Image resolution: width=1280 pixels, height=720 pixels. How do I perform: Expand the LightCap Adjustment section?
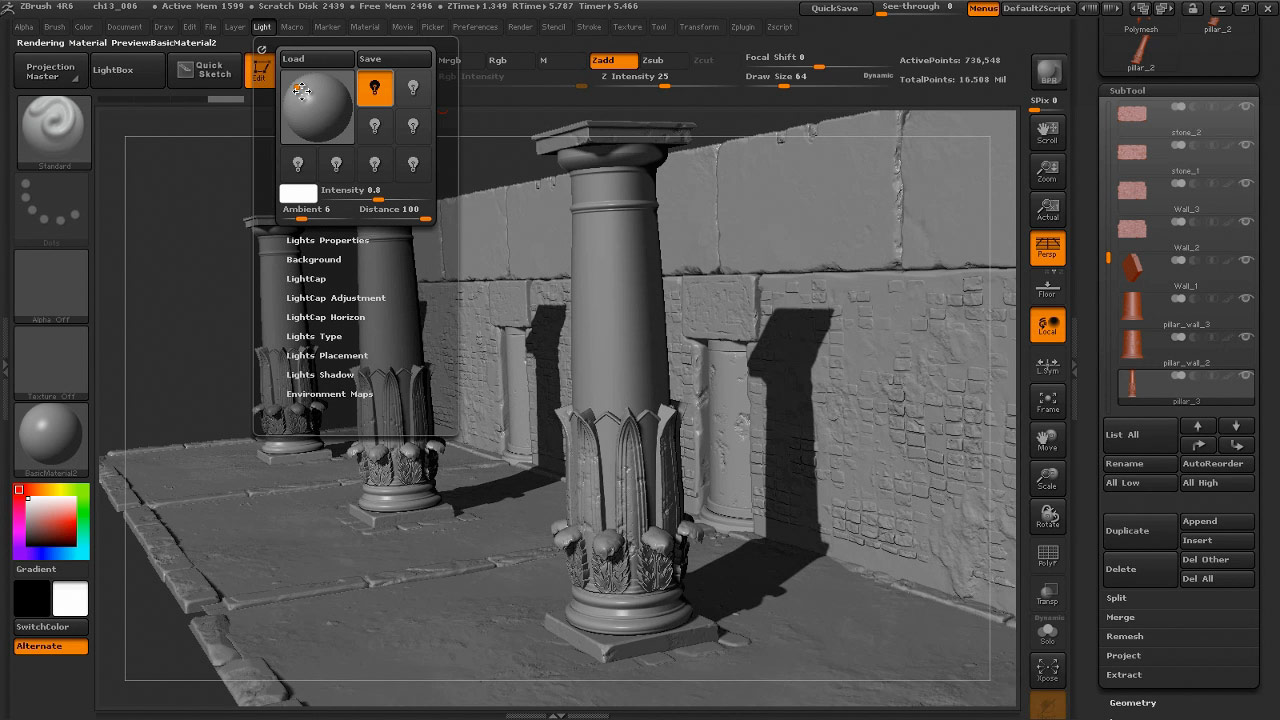335,298
